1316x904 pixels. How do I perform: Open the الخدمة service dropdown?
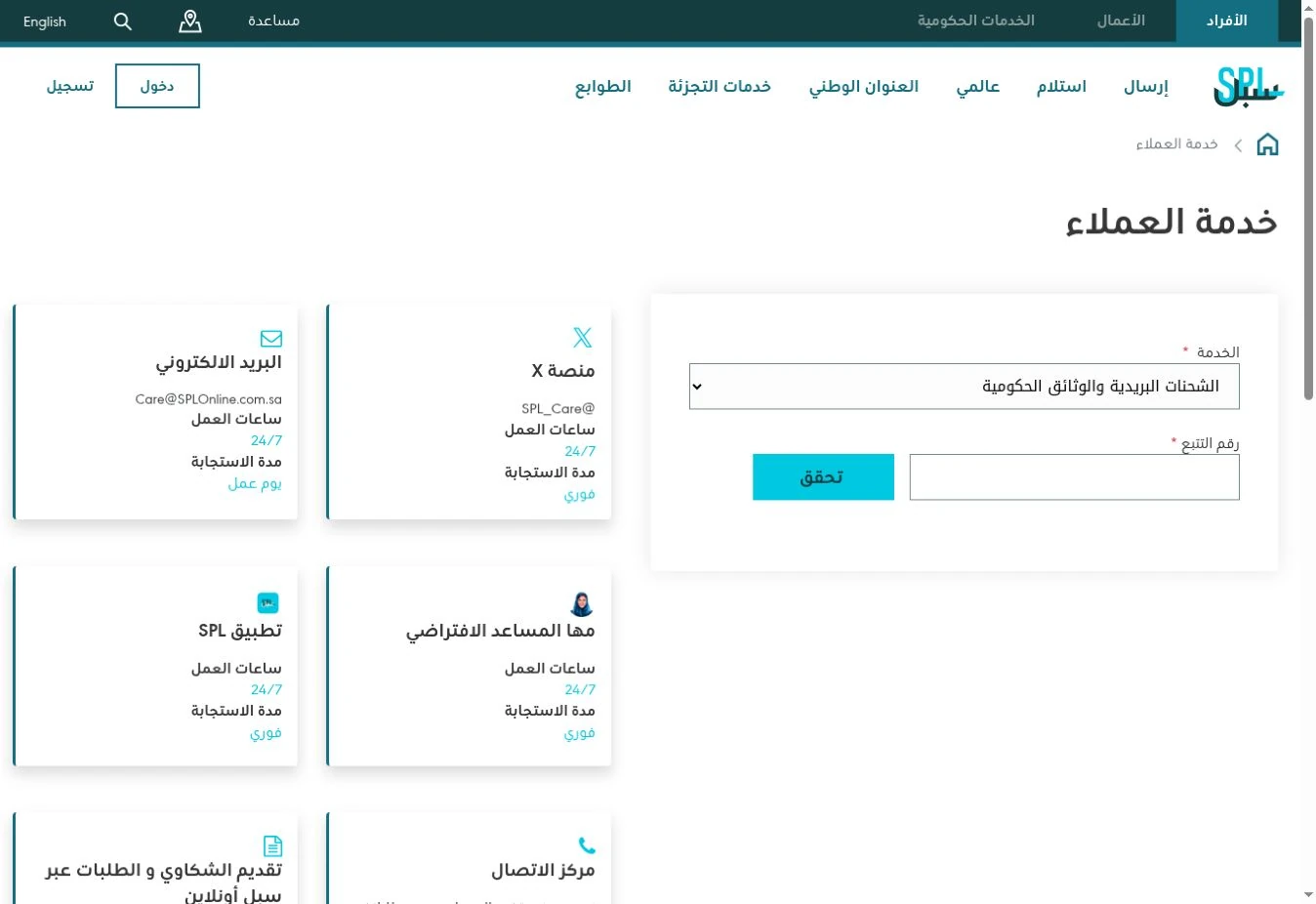pos(965,387)
